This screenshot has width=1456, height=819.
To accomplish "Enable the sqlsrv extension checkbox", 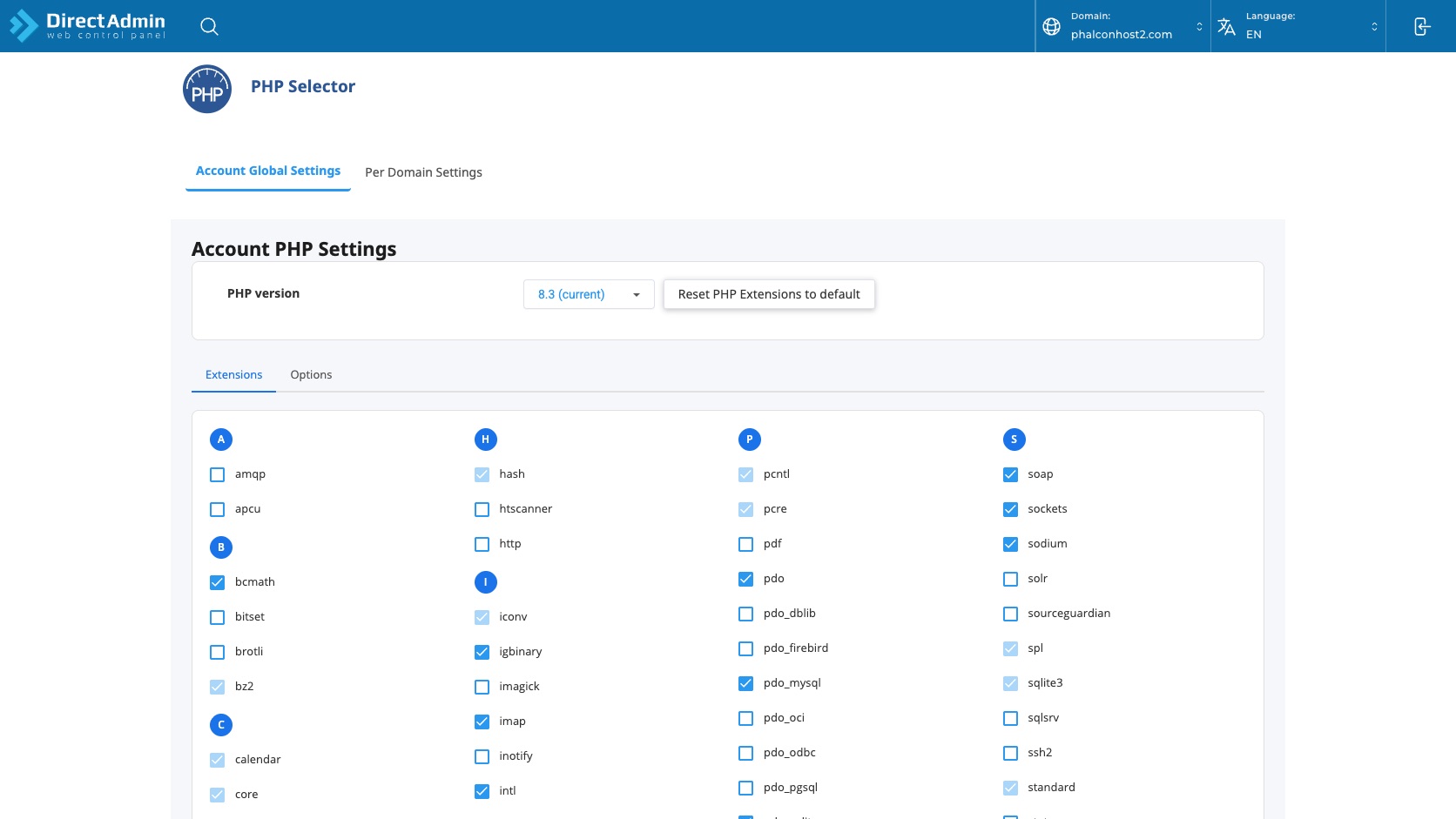I will pyautogui.click(x=1011, y=719).
